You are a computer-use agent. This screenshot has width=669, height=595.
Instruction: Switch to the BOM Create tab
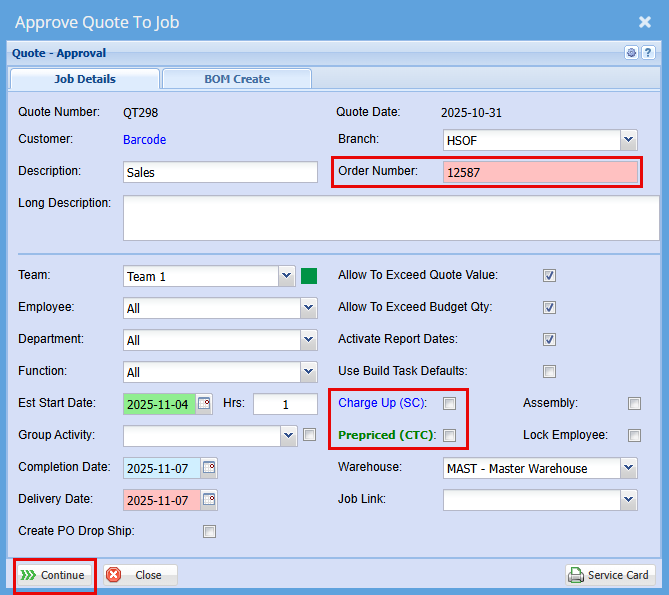point(237,79)
